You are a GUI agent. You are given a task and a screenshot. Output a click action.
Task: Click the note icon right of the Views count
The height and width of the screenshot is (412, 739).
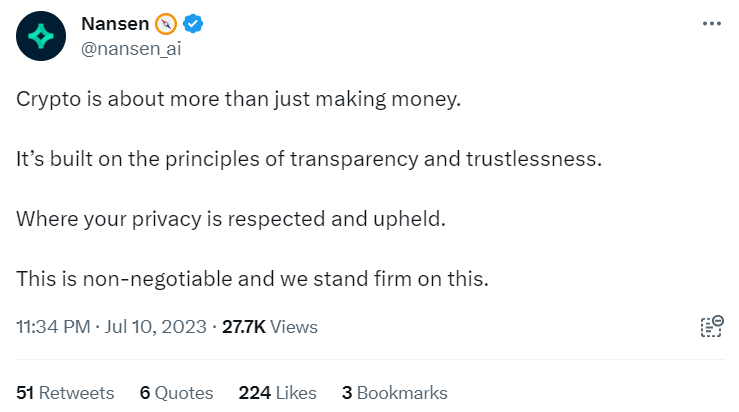pyautogui.click(x=710, y=327)
